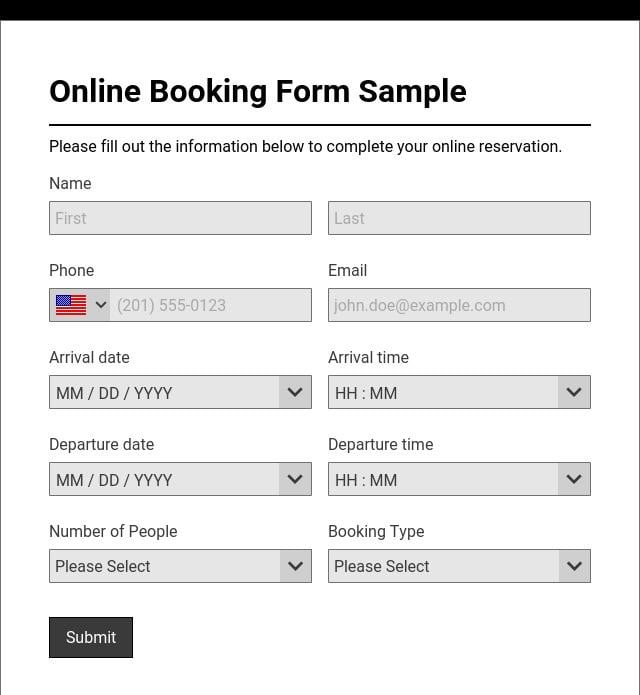Click the Number of People dropdown arrow
640x695 pixels.
tap(294, 566)
